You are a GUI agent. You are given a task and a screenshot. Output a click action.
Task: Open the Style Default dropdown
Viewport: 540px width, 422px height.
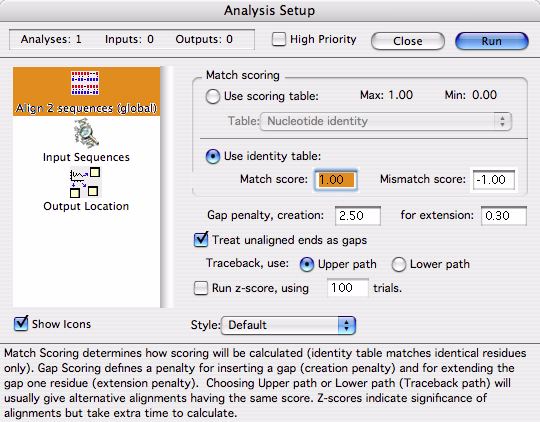tap(288, 325)
